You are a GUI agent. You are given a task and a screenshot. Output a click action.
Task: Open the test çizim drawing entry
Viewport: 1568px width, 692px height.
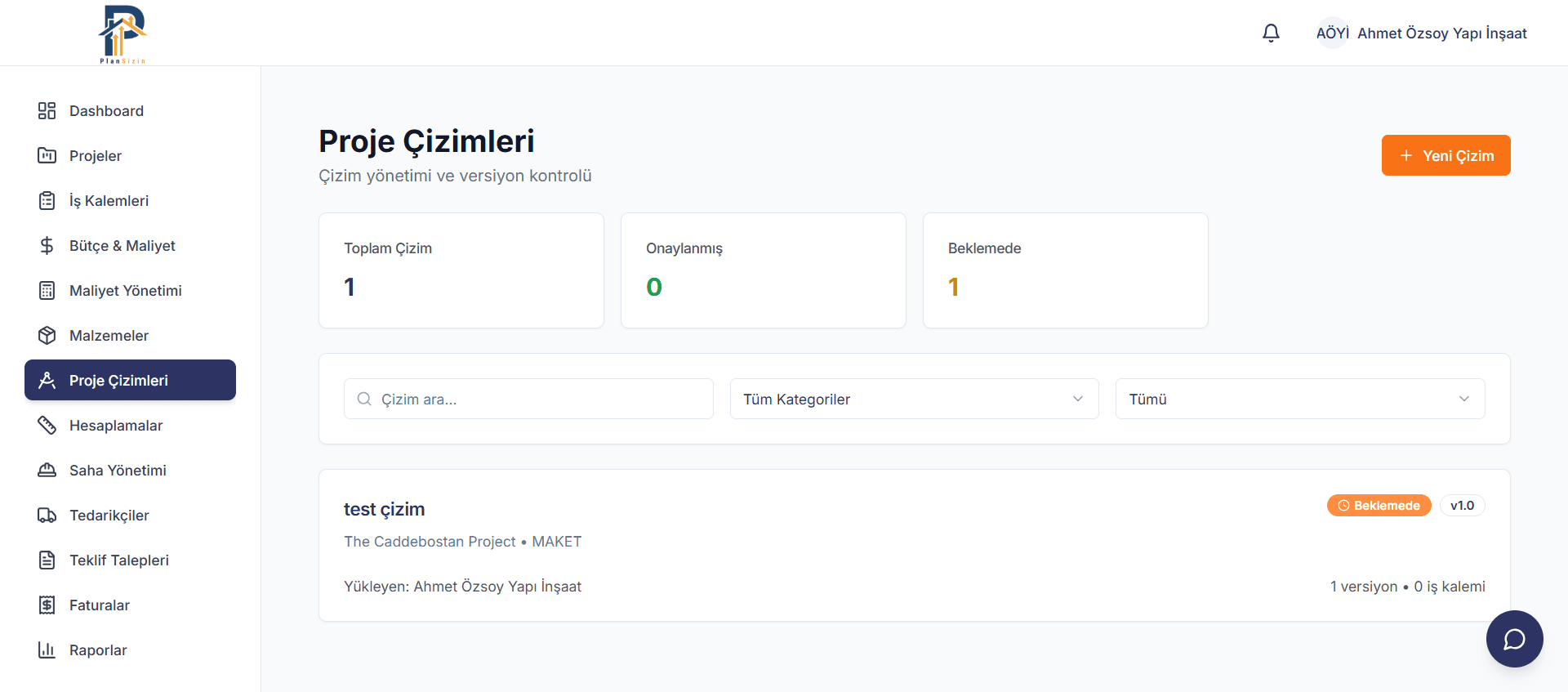click(384, 509)
